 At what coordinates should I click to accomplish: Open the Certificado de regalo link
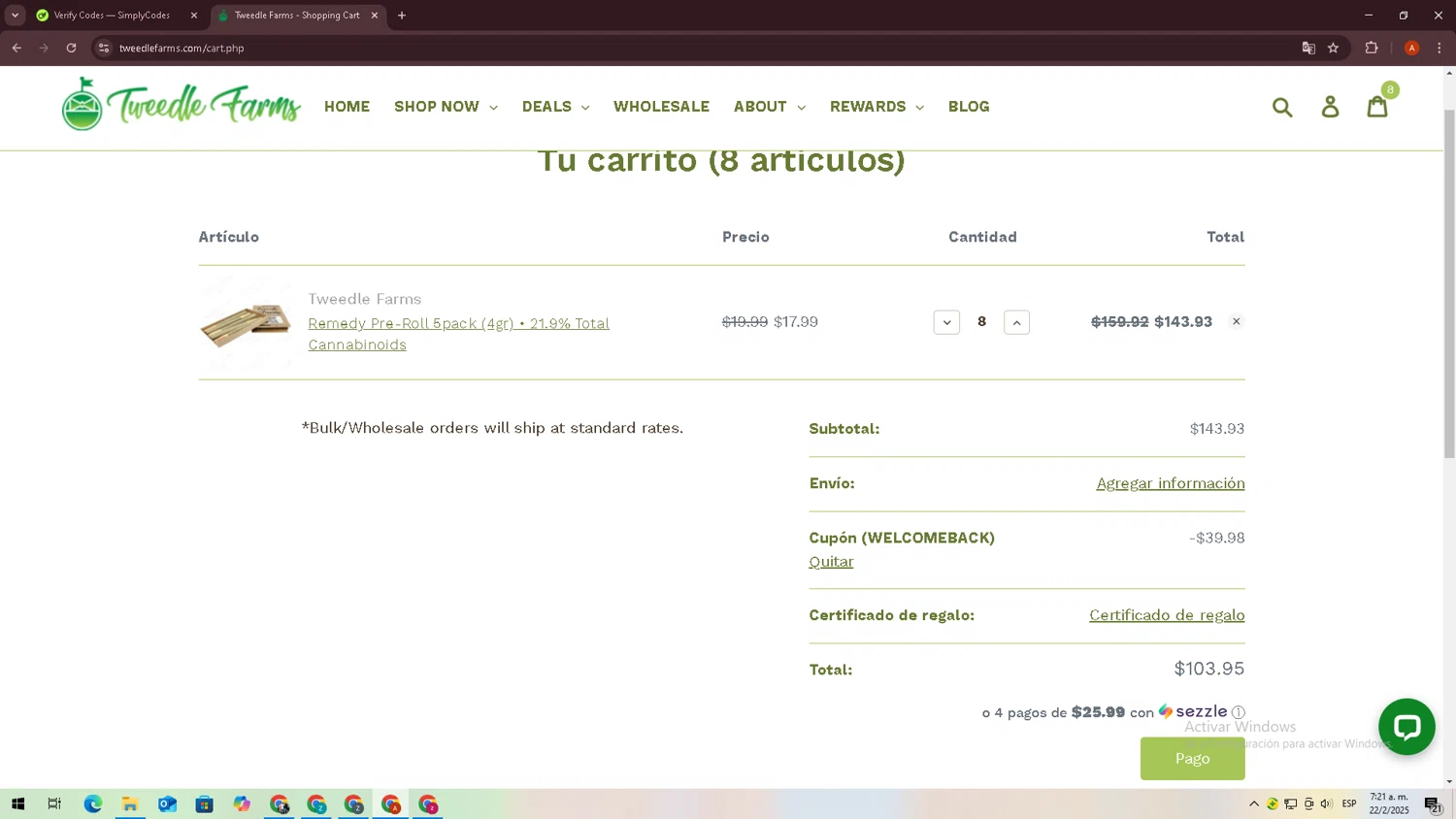1167,615
